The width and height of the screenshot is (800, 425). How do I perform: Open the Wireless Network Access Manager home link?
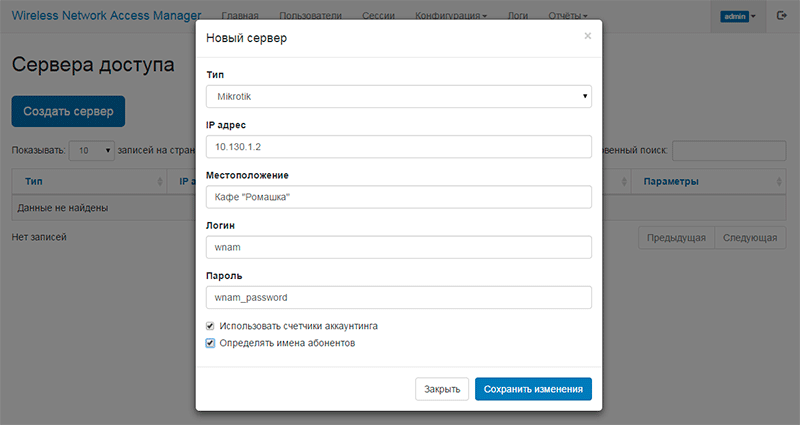pyautogui.click(x=106, y=15)
